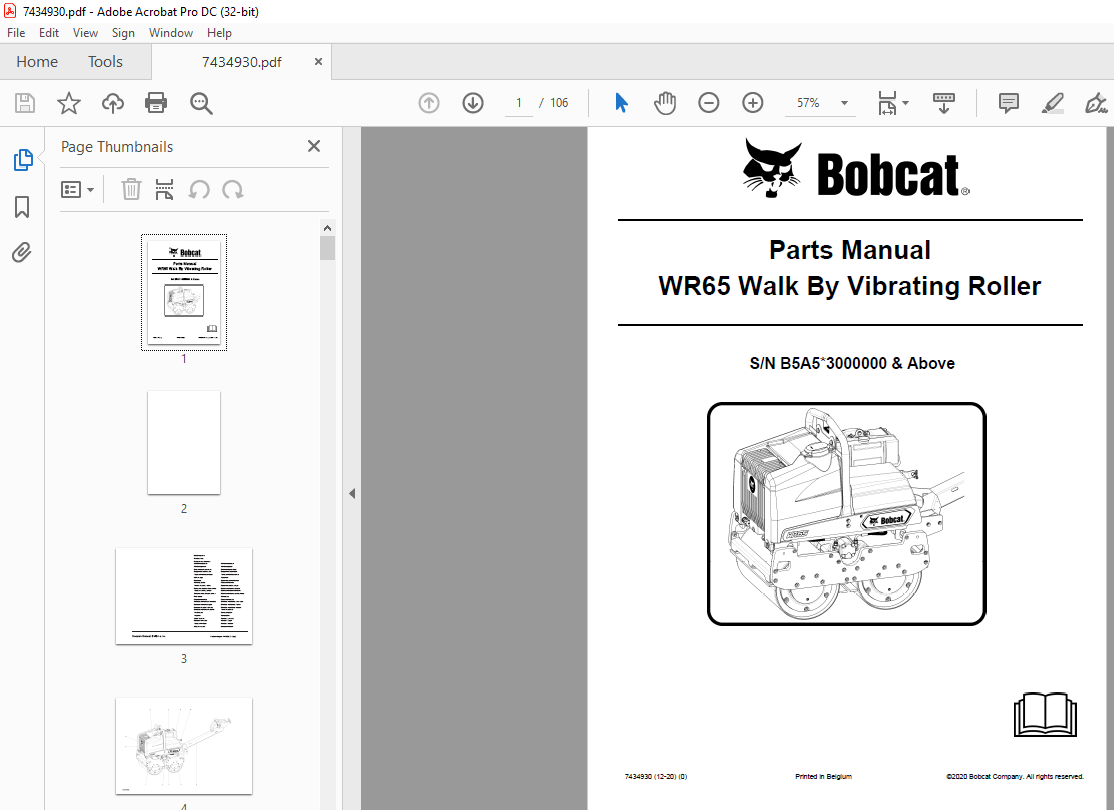The image size is (1114, 810).
Task: Click the roller illustration on cover page
Action: pyautogui.click(x=846, y=514)
